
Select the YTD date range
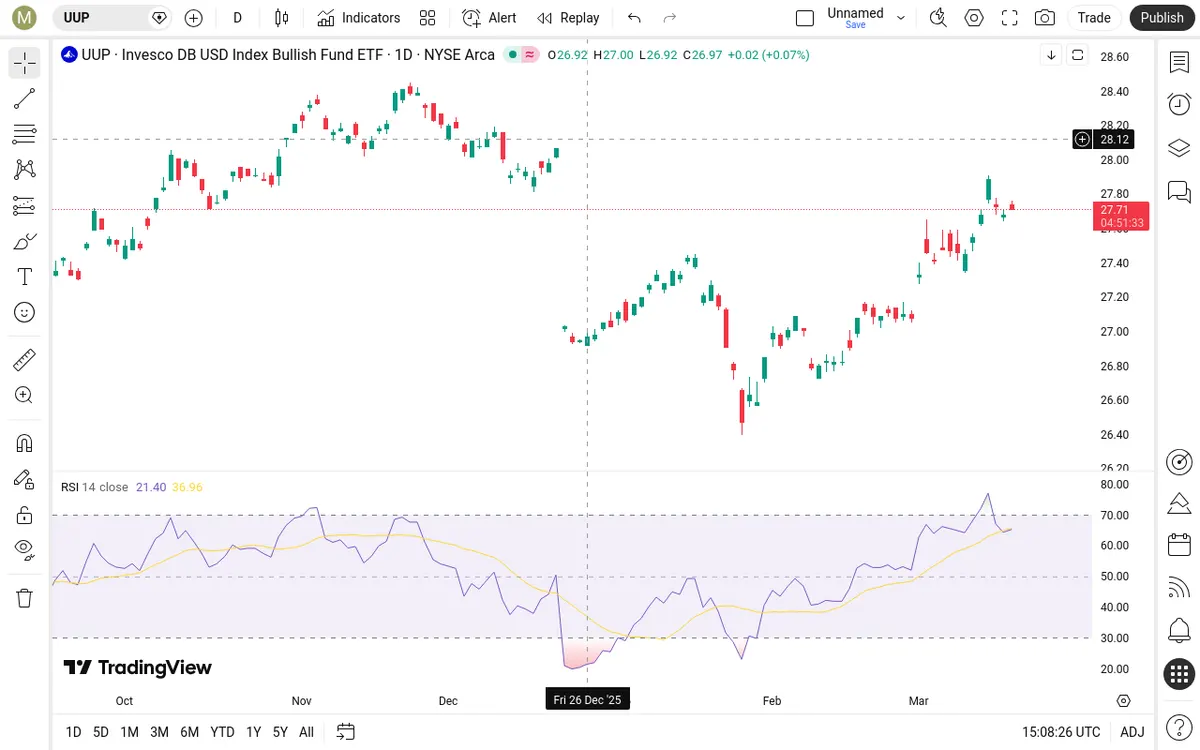(x=222, y=732)
